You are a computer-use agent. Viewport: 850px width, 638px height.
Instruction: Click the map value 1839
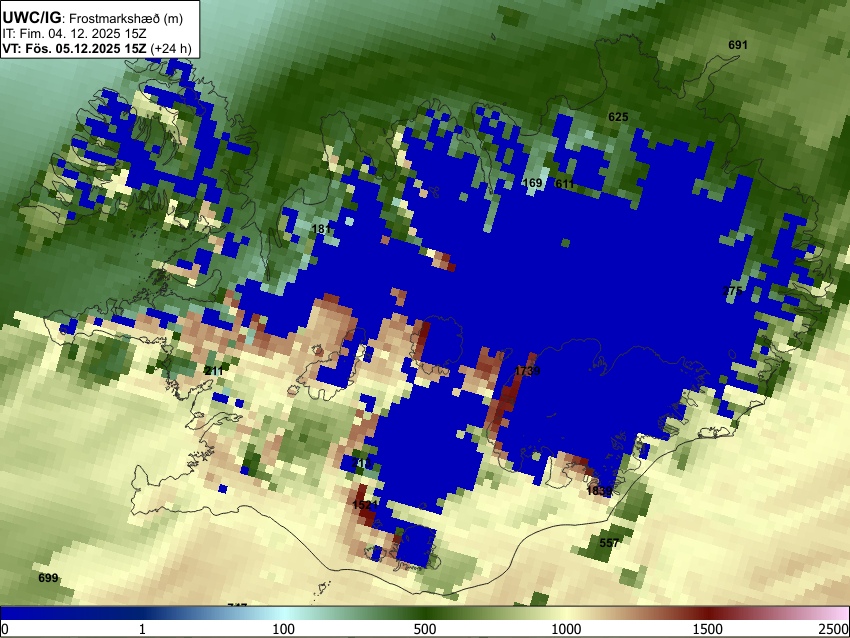tap(599, 491)
